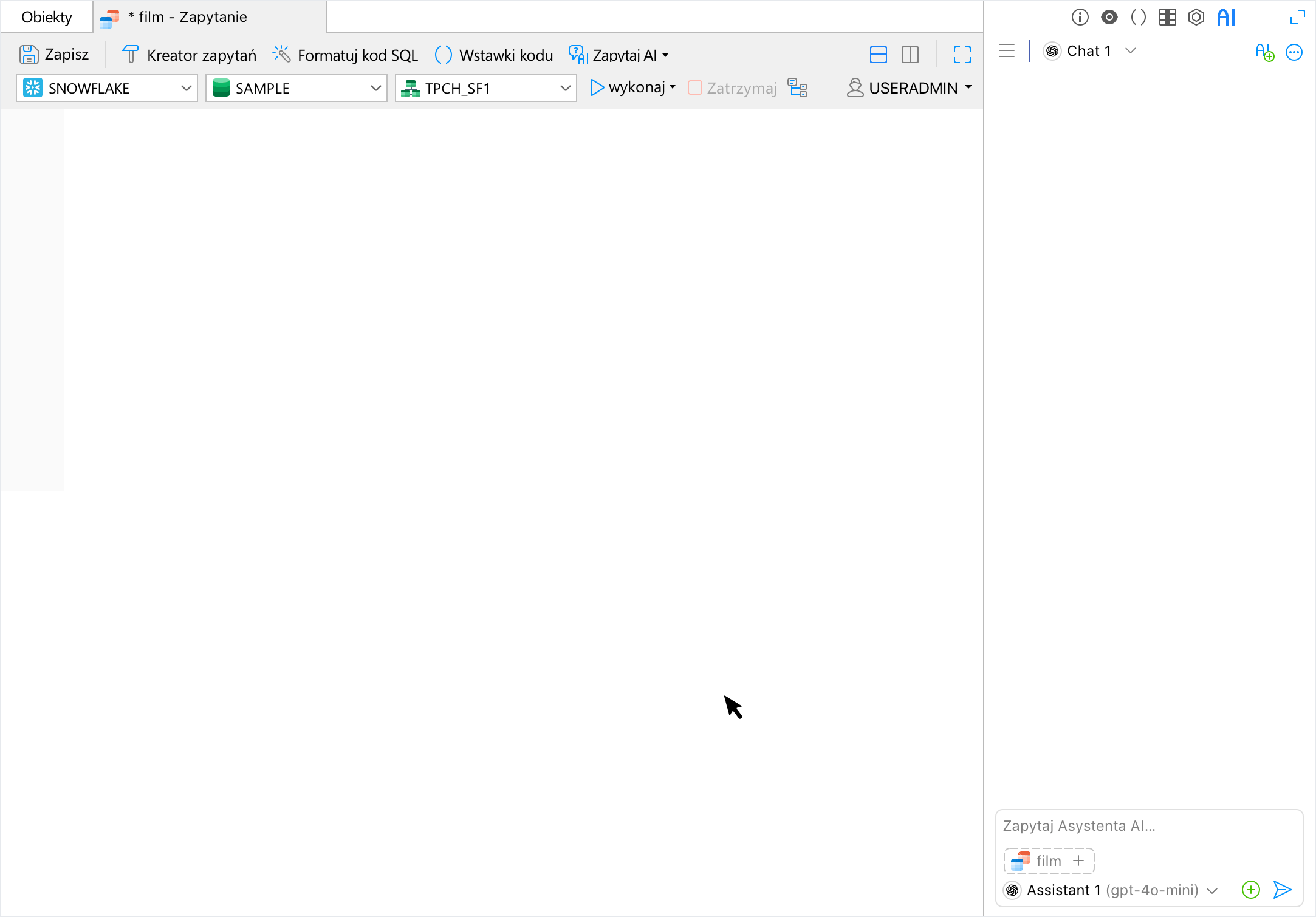Click Formatuj kod SQL wand icon
This screenshot has height=917, width=1316.
point(281,55)
